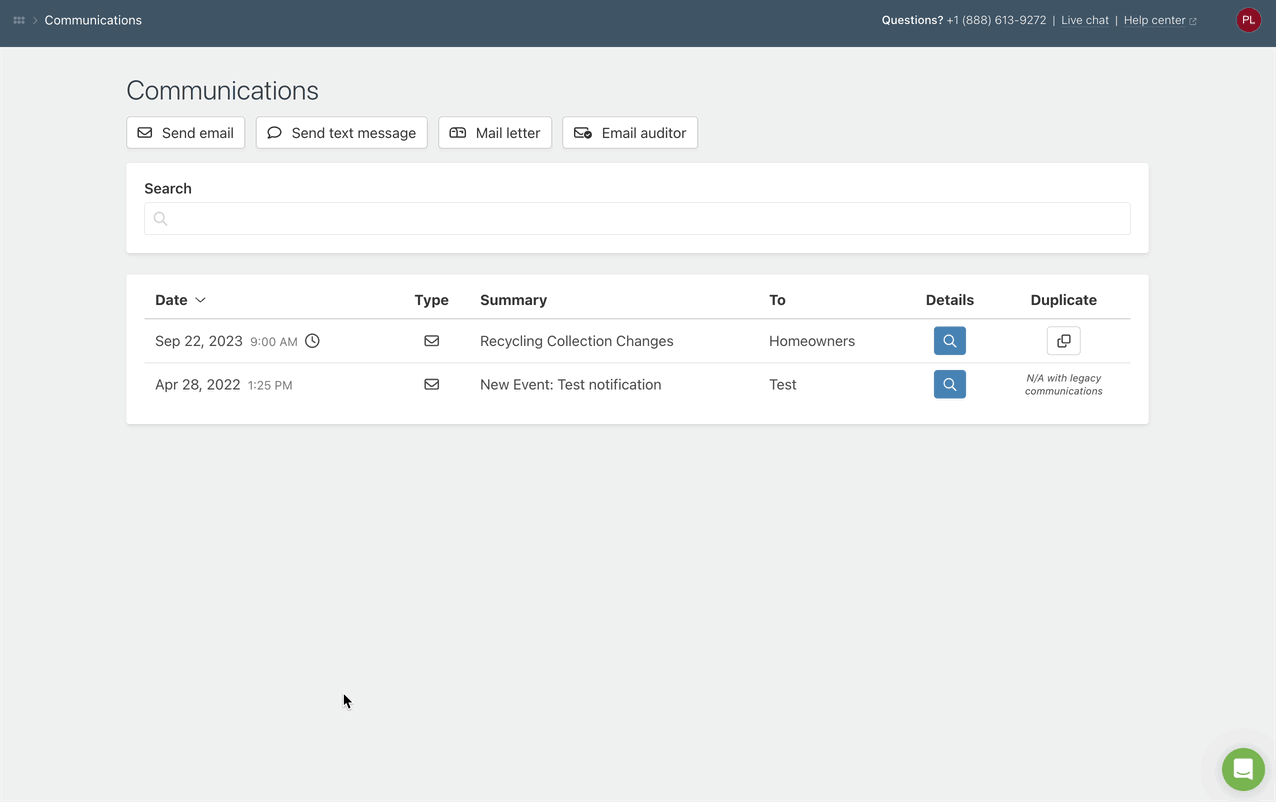This screenshot has height=802, width=1276.
Task: Open the Mail letter option
Action: [x=495, y=133]
